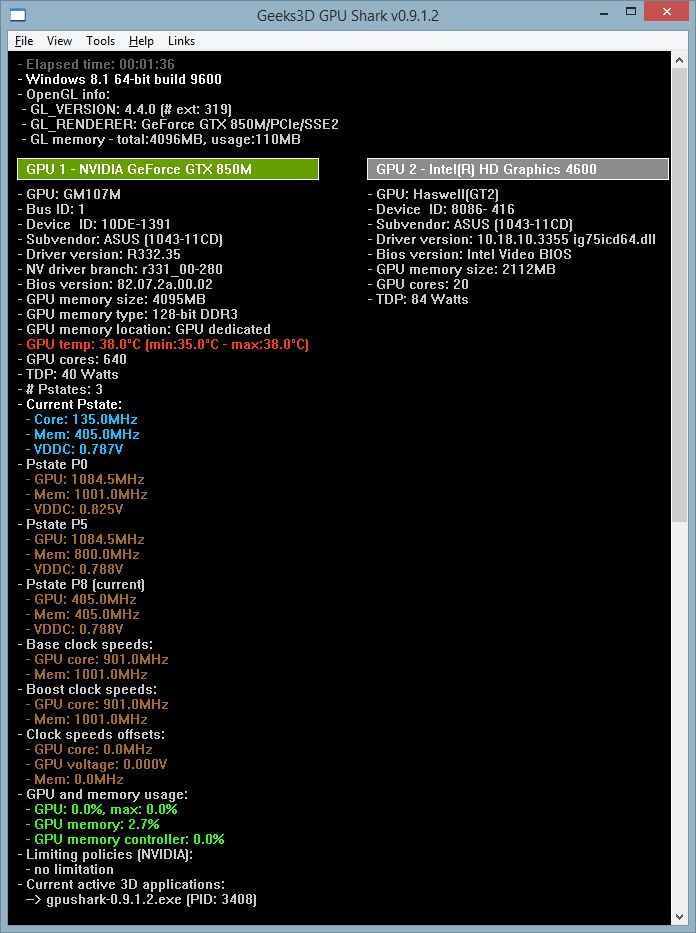Click the 'Bus ID: 1' line
696x933 pixels.
click(x=51, y=209)
